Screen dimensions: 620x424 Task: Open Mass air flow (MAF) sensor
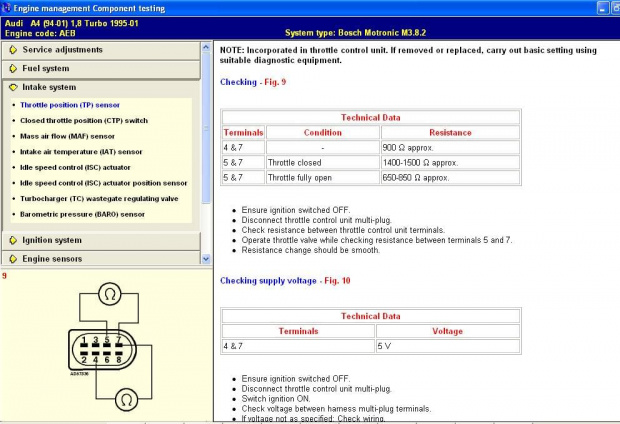point(67,136)
